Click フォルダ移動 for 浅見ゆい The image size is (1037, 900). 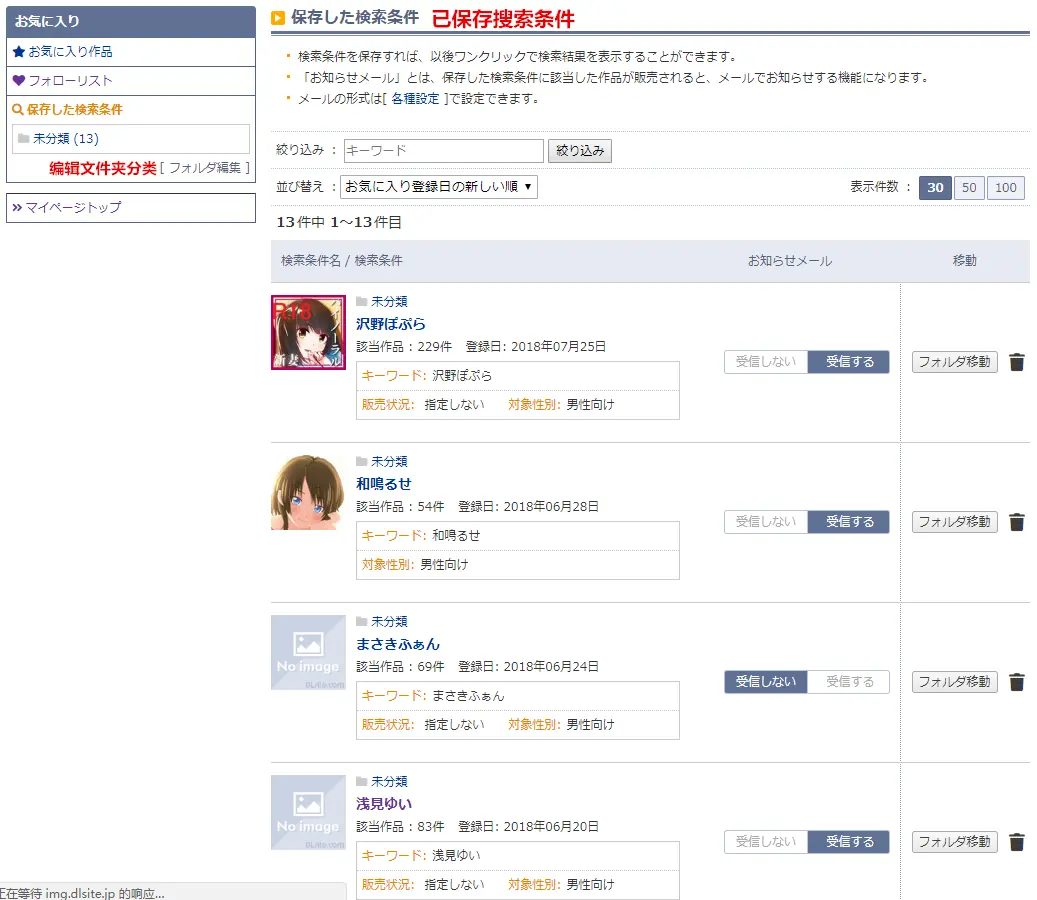[954, 842]
